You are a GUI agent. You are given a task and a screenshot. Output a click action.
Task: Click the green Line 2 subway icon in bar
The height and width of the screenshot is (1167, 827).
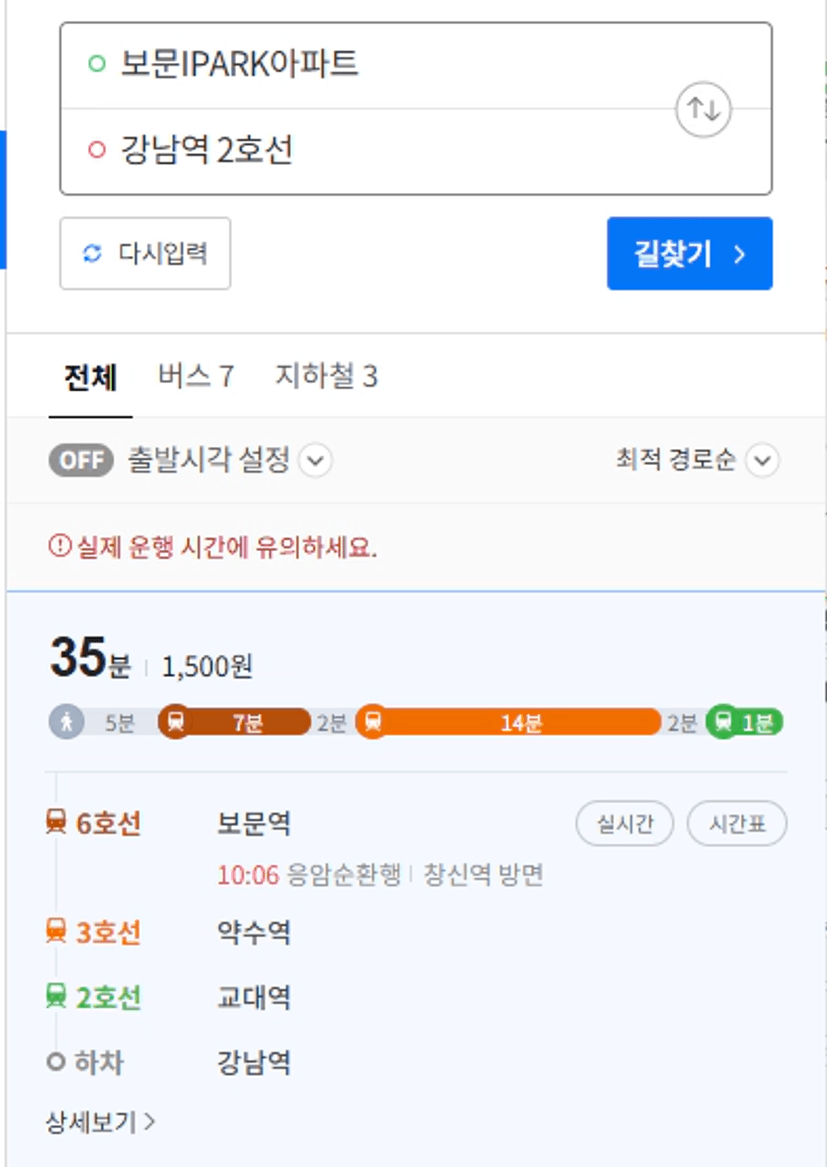pyautogui.click(x=723, y=721)
